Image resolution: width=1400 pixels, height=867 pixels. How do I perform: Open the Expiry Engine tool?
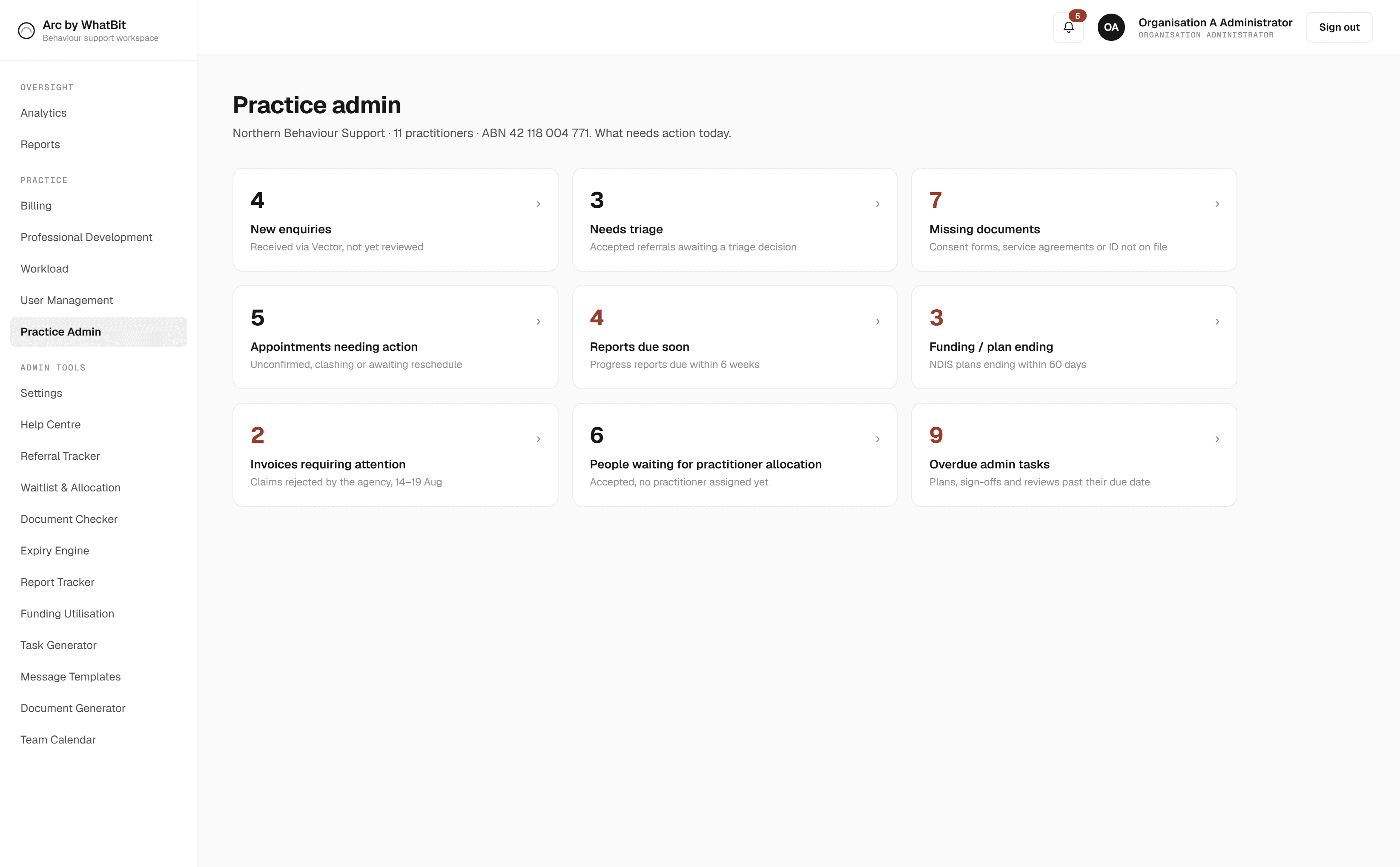(x=99, y=551)
